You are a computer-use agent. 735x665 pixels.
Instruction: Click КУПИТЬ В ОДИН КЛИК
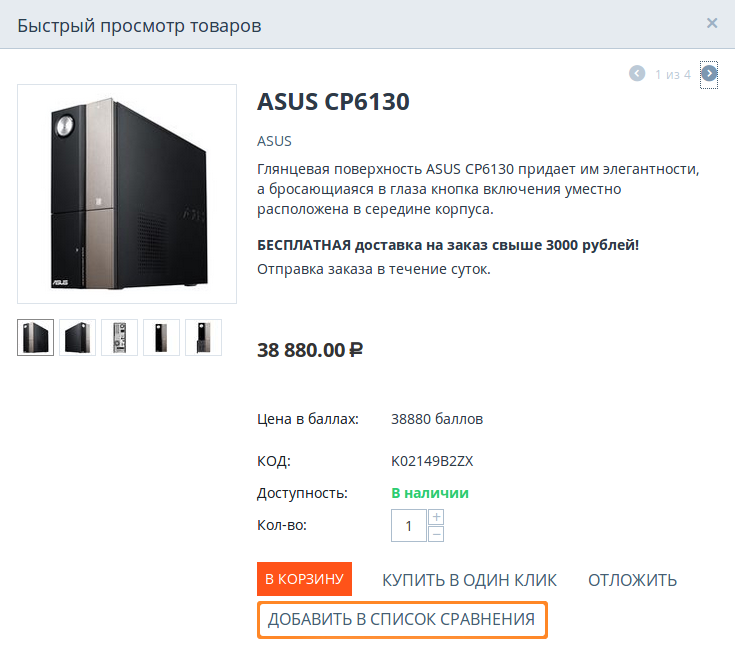pyautogui.click(x=469, y=580)
